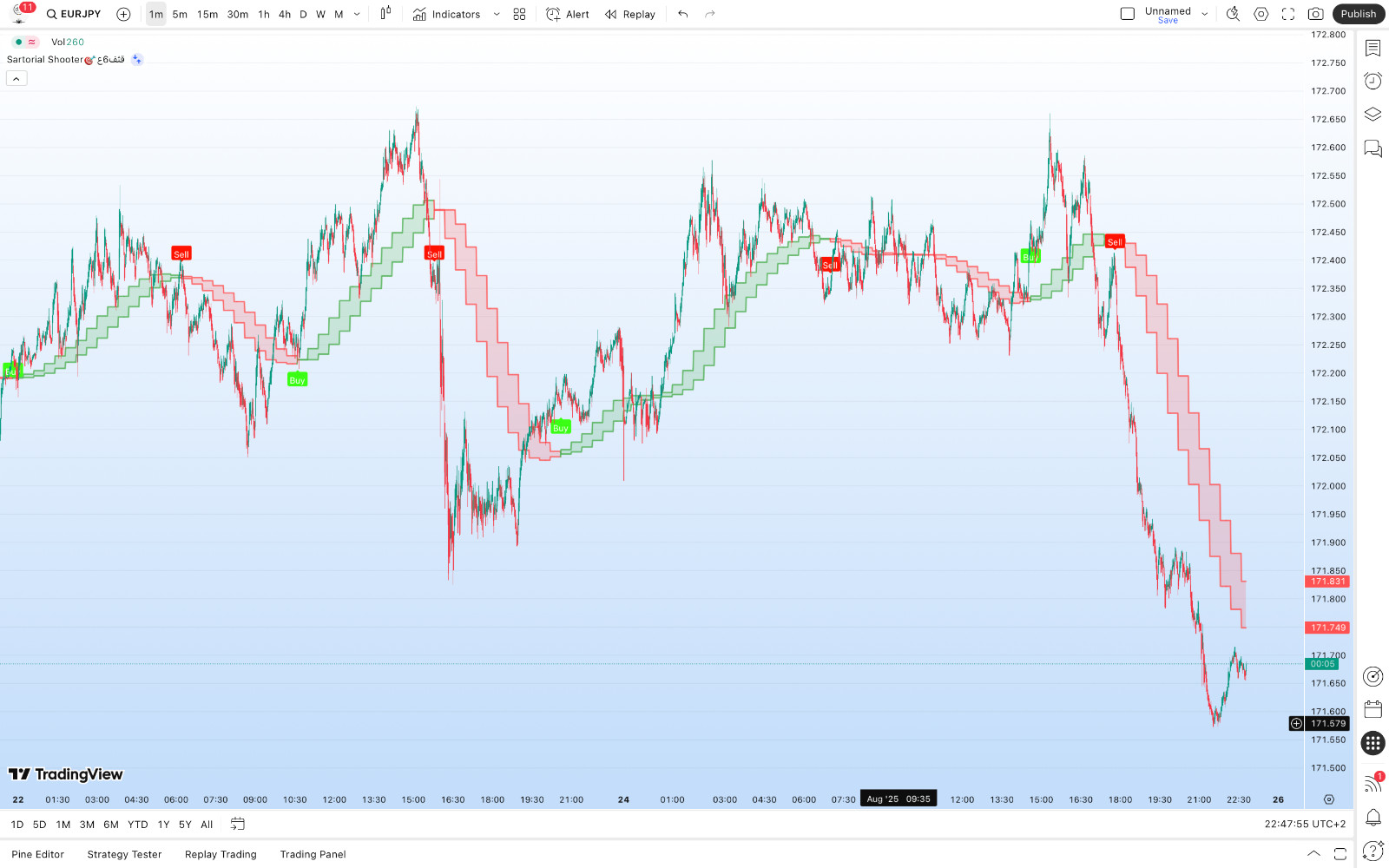Set date range to 6M

coord(111,825)
